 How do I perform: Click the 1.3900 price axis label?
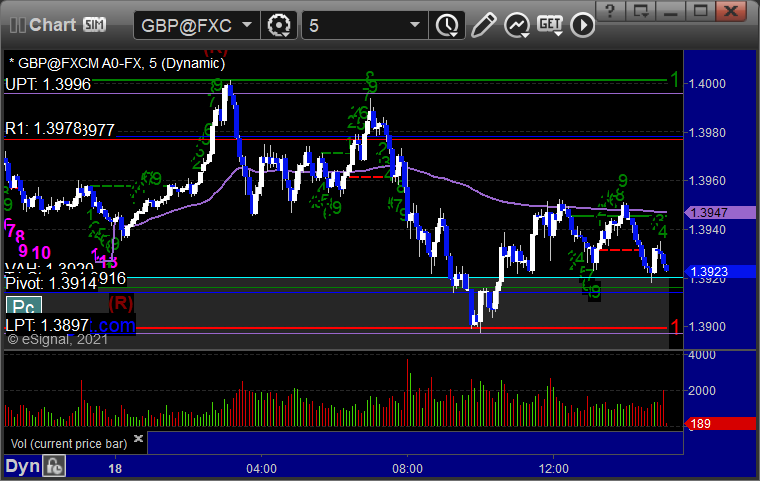coord(708,326)
